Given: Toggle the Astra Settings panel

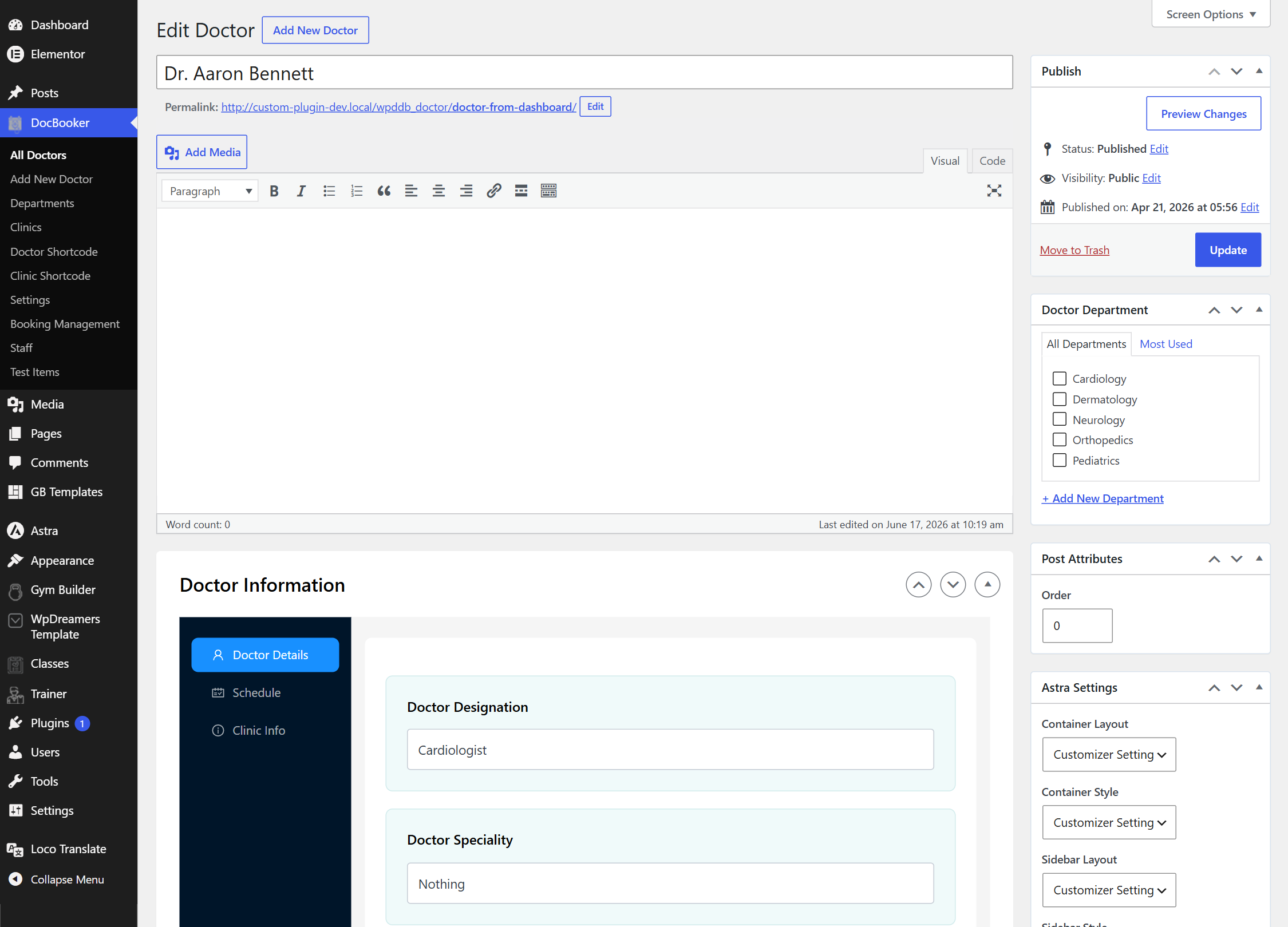Looking at the screenshot, I should (x=1259, y=688).
